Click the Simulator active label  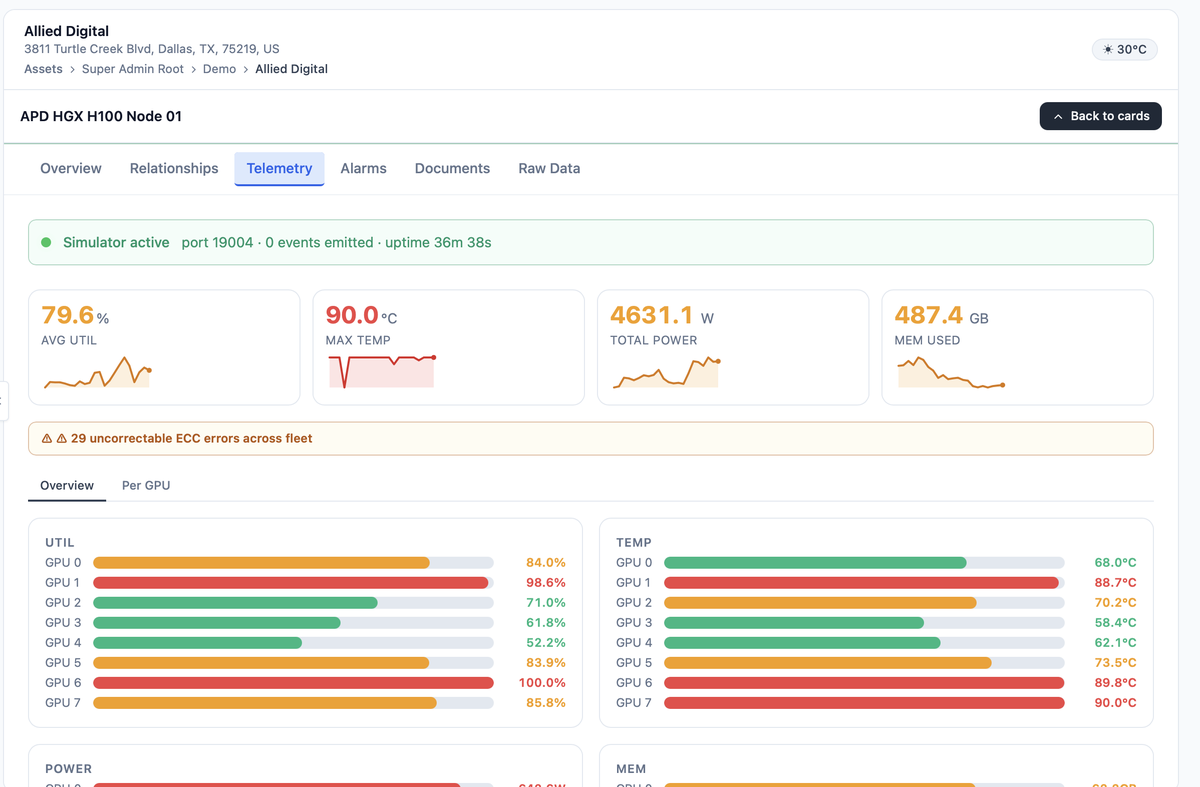tap(116, 242)
